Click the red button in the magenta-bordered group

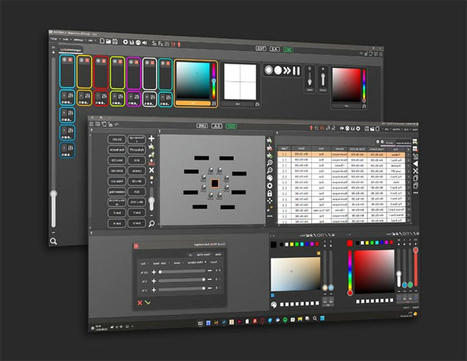tap(137, 62)
